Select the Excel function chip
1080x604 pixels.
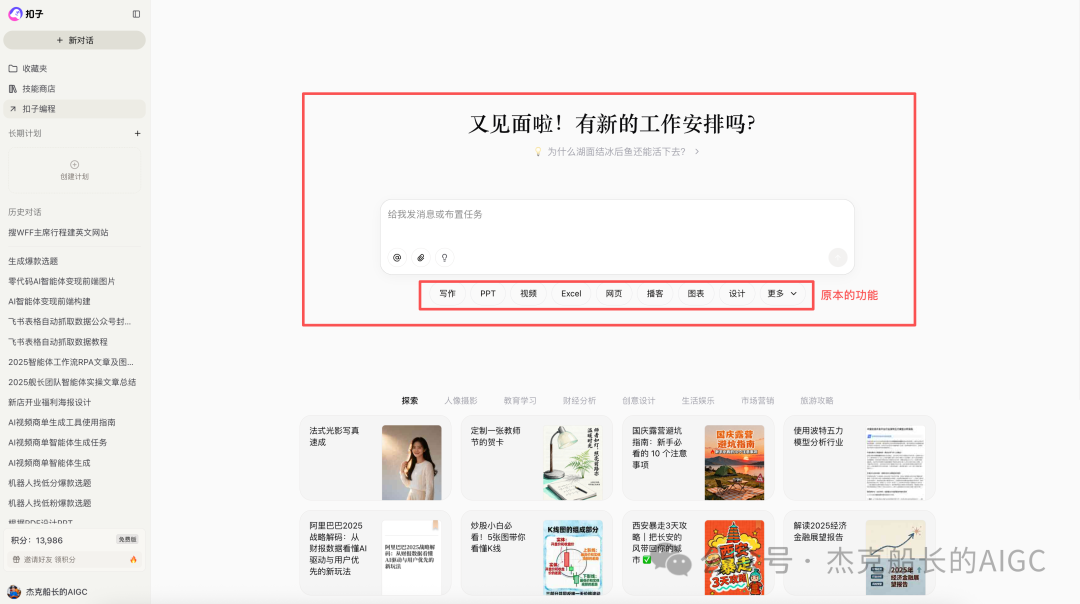point(571,293)
